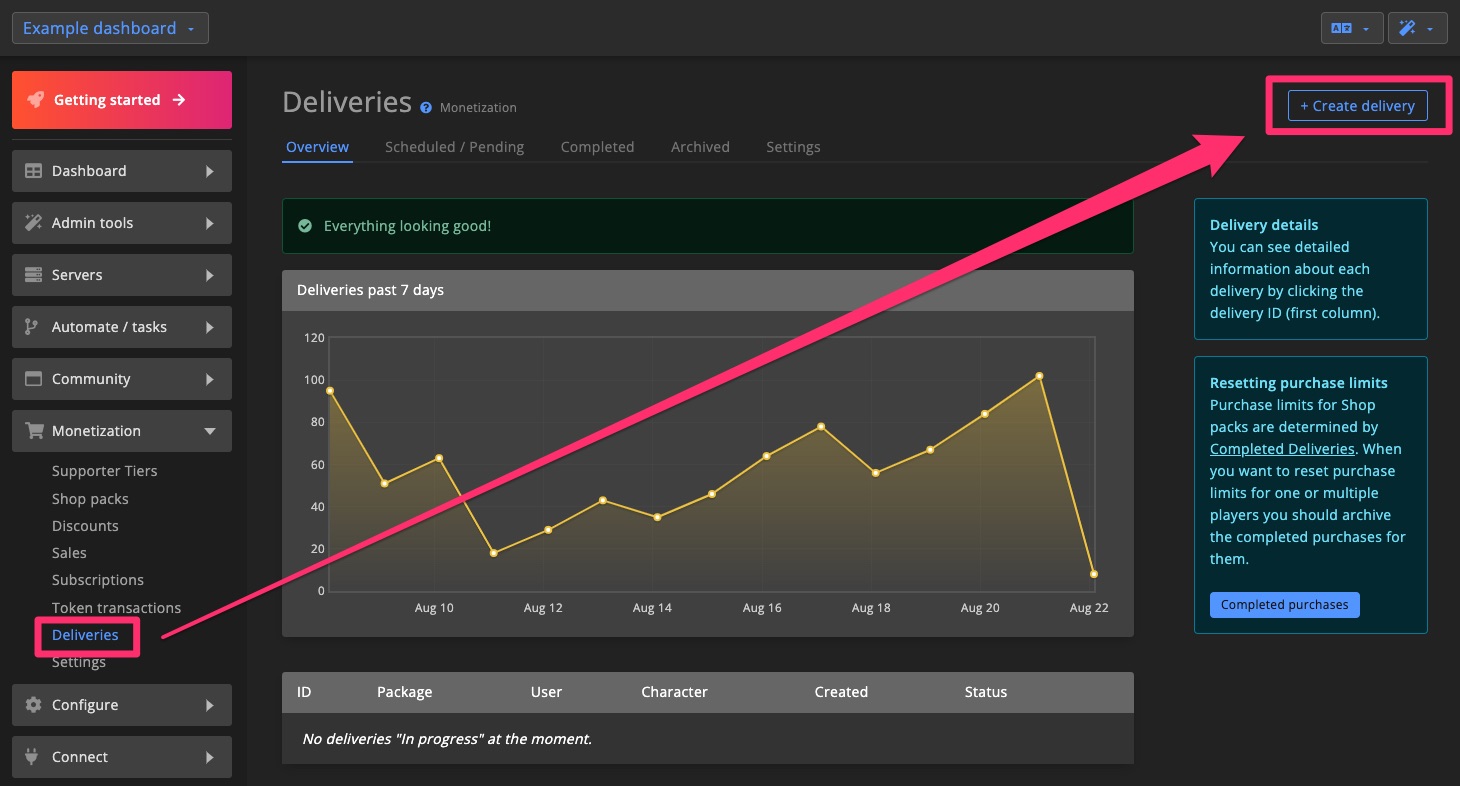Click the Servers stack icon in sidebar
The height and width of the screenshot is (786, 1460).
coord(33,275)
